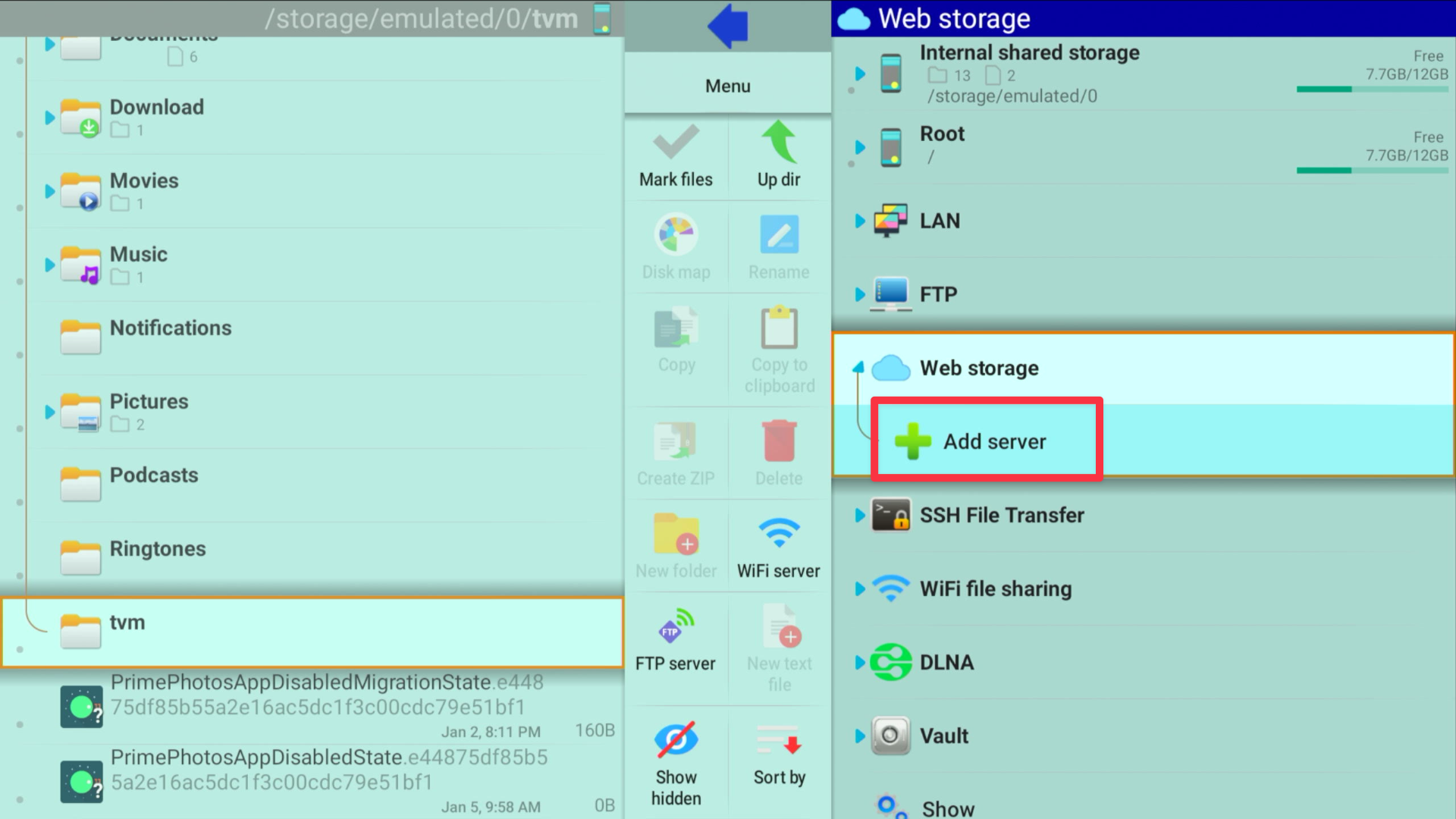This screenshot has width=1456, height=819.
Task: Open the Pictures folder
Action: click(x=149, y=401)
